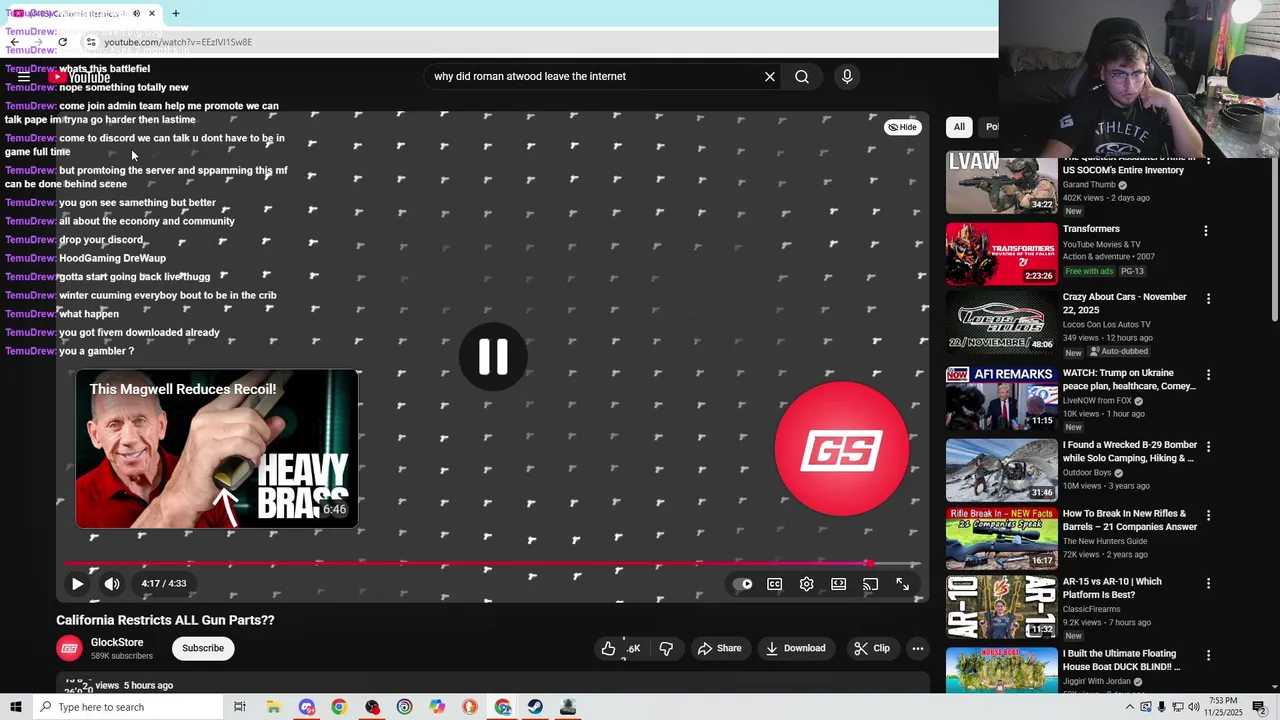
Task: Open the Windows Start menu
Action: (x=15, y=707)
